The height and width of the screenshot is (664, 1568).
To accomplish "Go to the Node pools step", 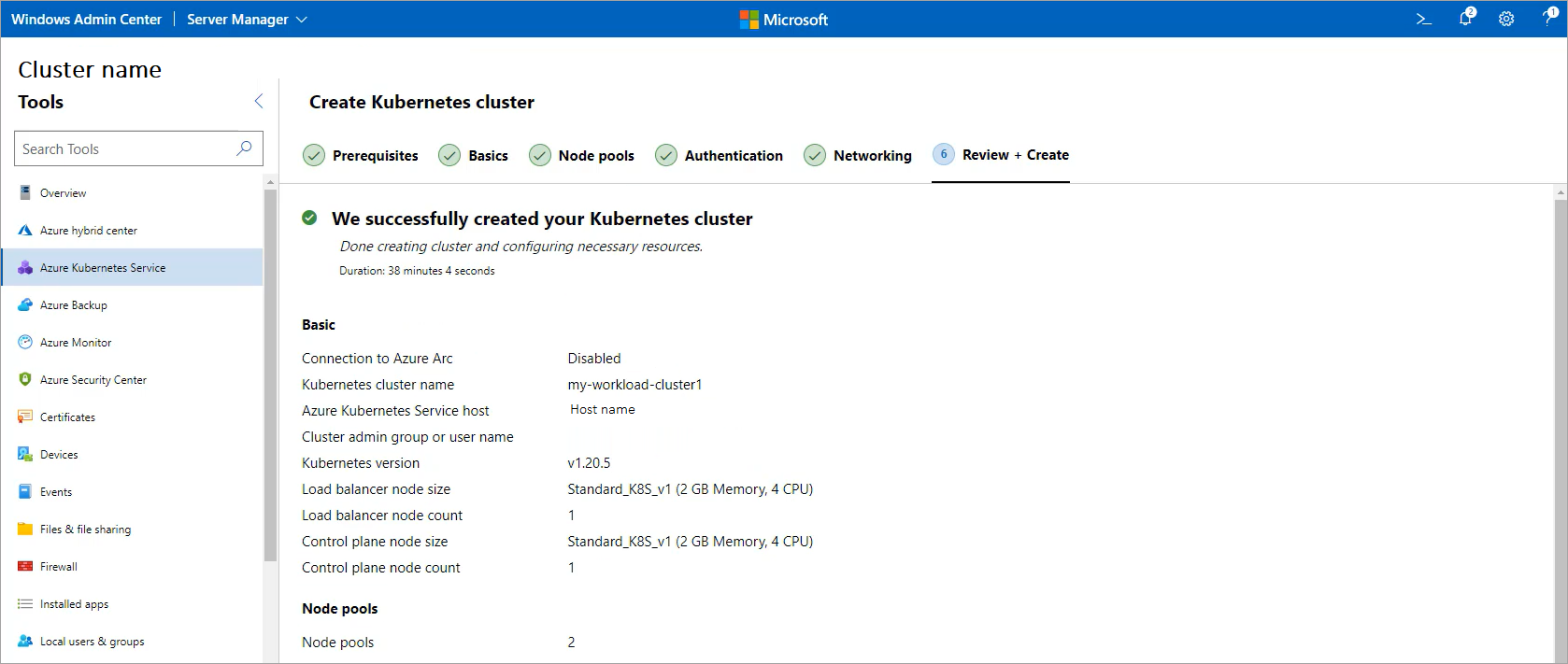I will 581,155.
